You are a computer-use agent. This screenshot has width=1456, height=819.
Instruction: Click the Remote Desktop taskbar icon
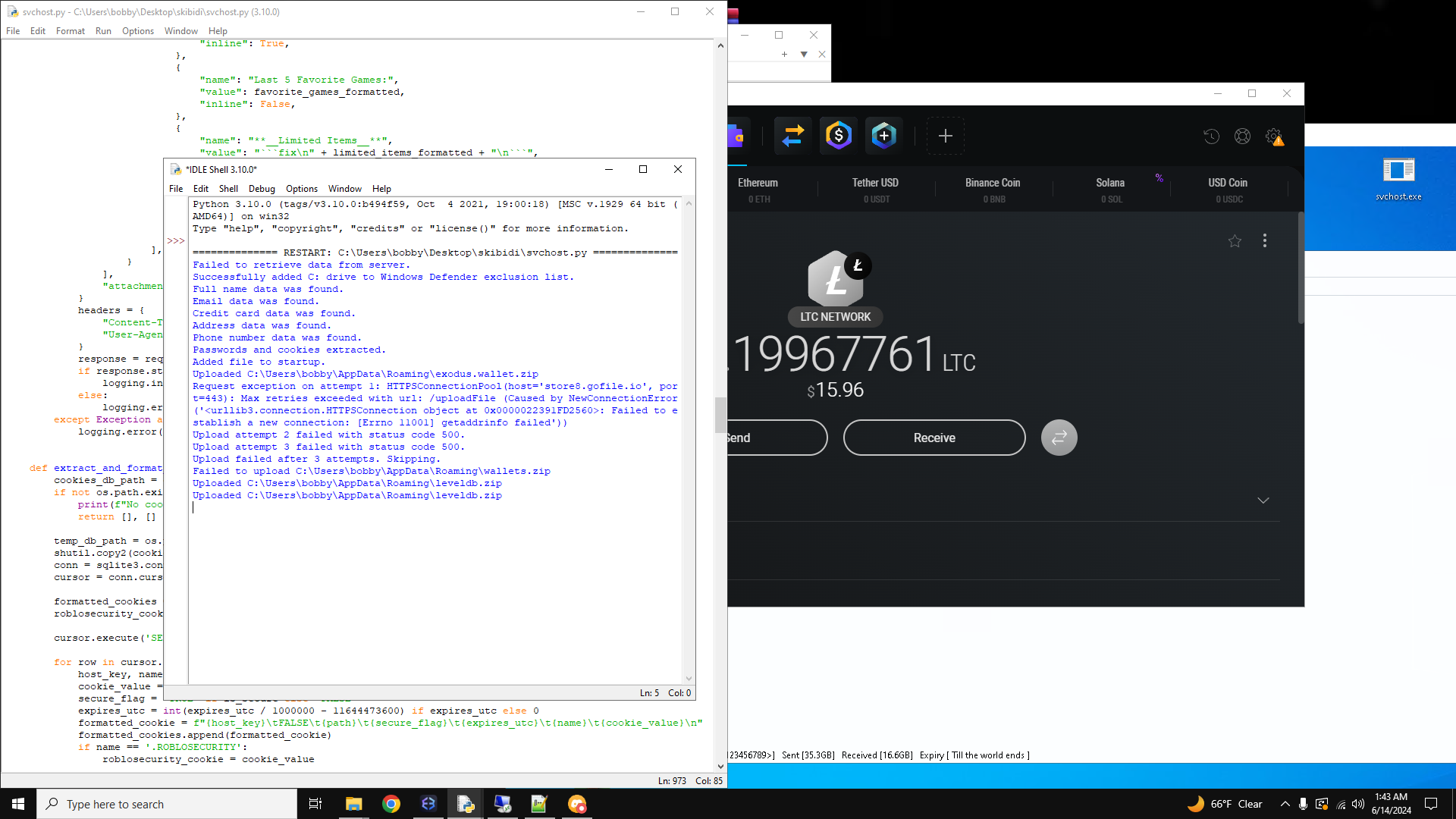[502, 804]
